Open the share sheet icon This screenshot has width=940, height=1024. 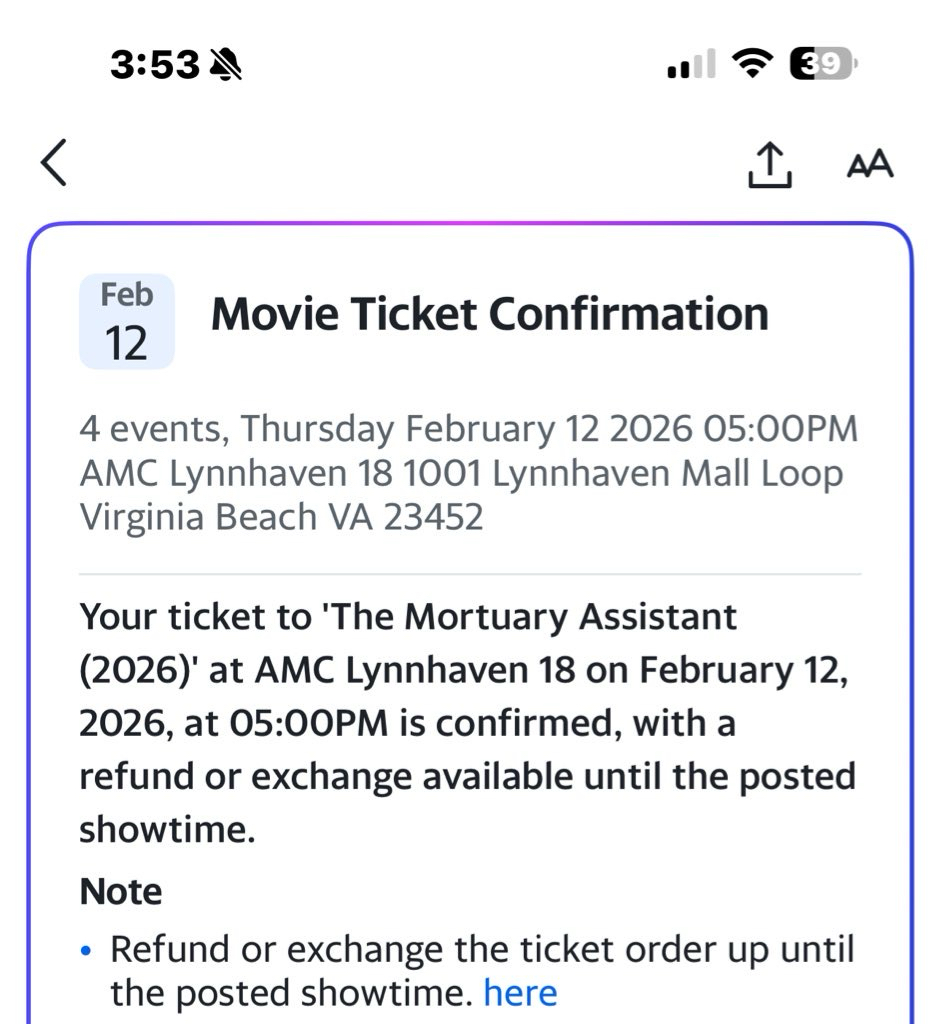(x=770, y=164)
